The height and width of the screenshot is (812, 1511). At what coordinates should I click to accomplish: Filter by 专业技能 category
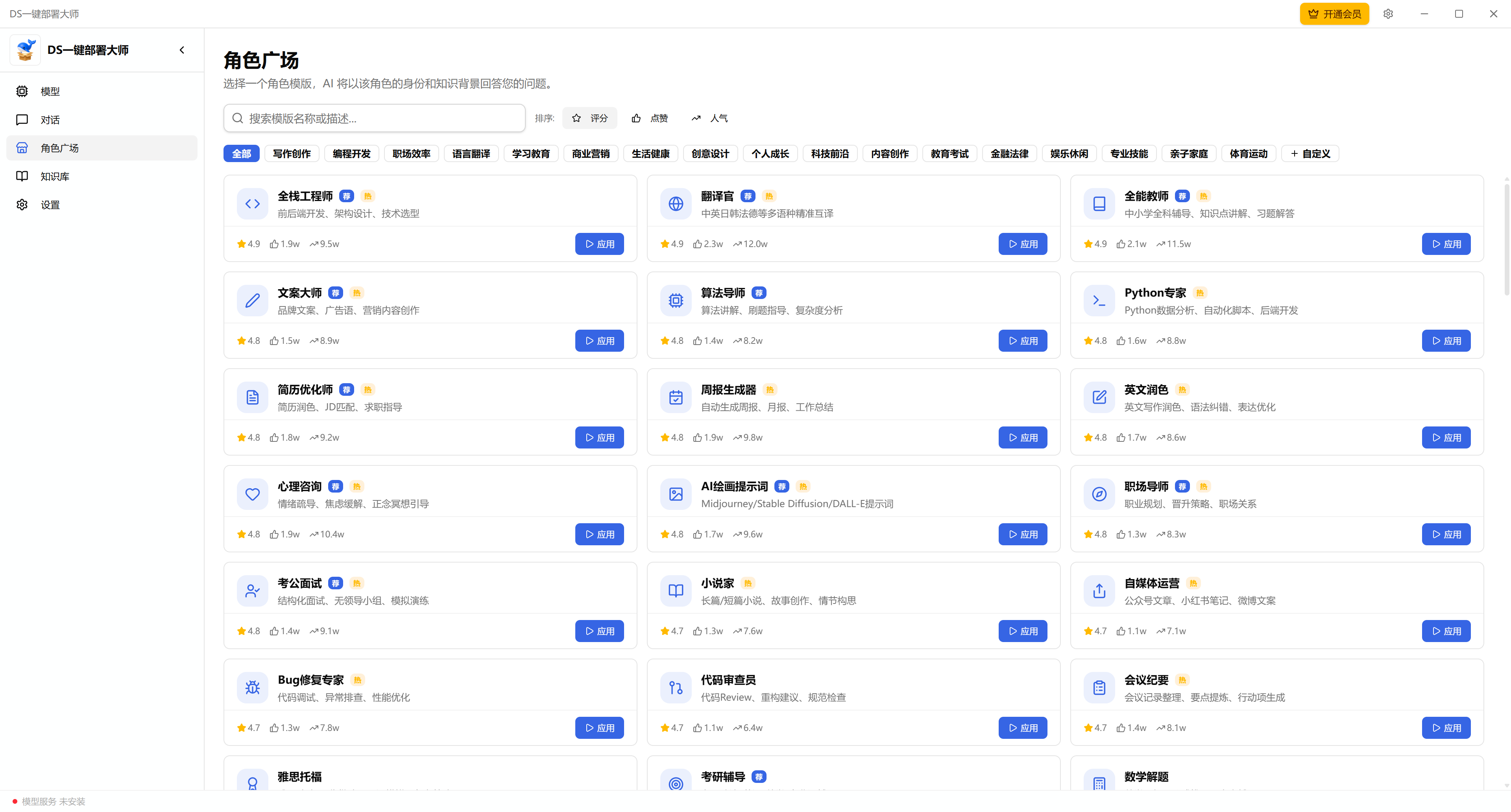(x=1129, y=153)
